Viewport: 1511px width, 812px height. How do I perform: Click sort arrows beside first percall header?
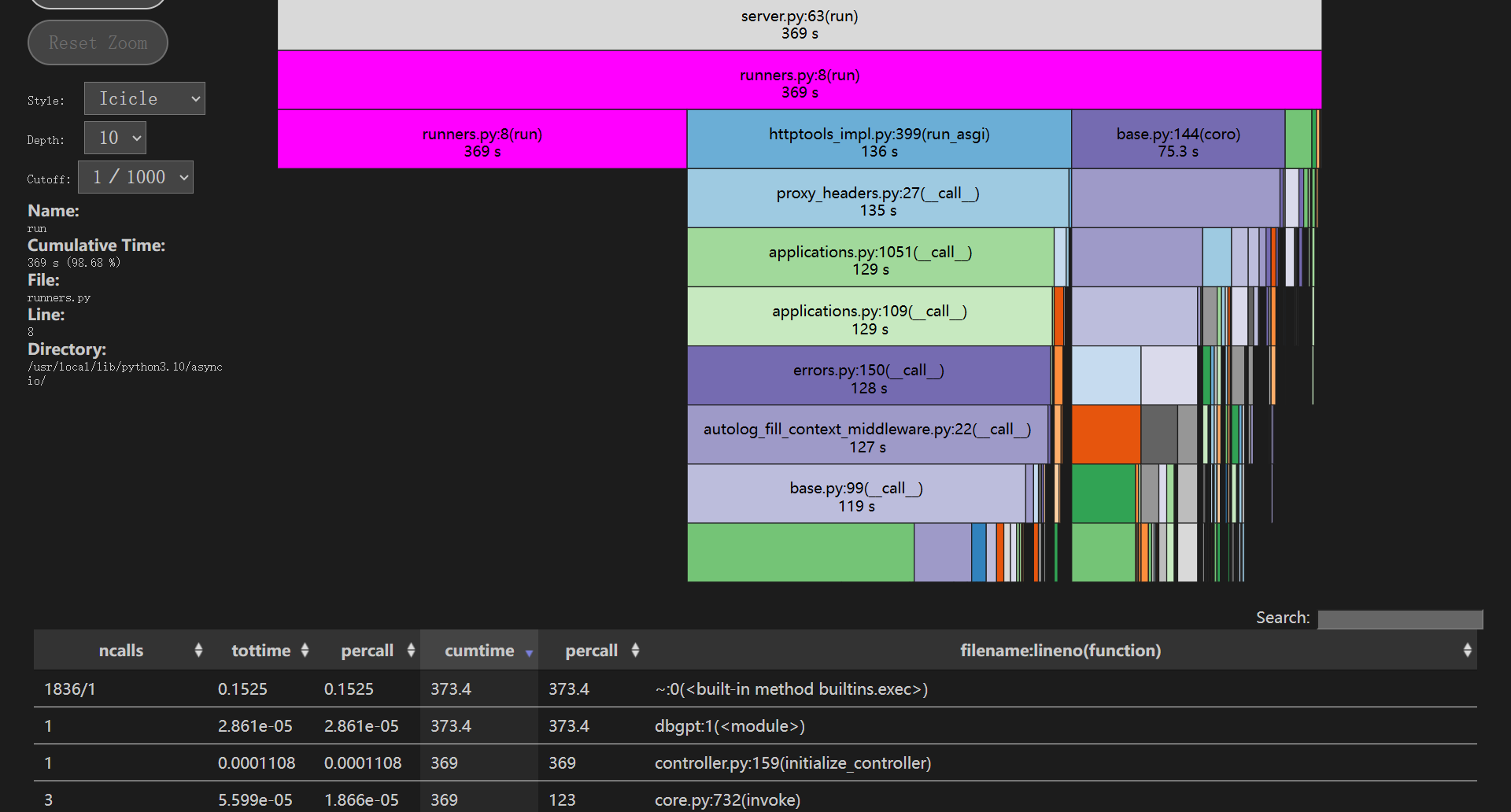click(411, 650)
